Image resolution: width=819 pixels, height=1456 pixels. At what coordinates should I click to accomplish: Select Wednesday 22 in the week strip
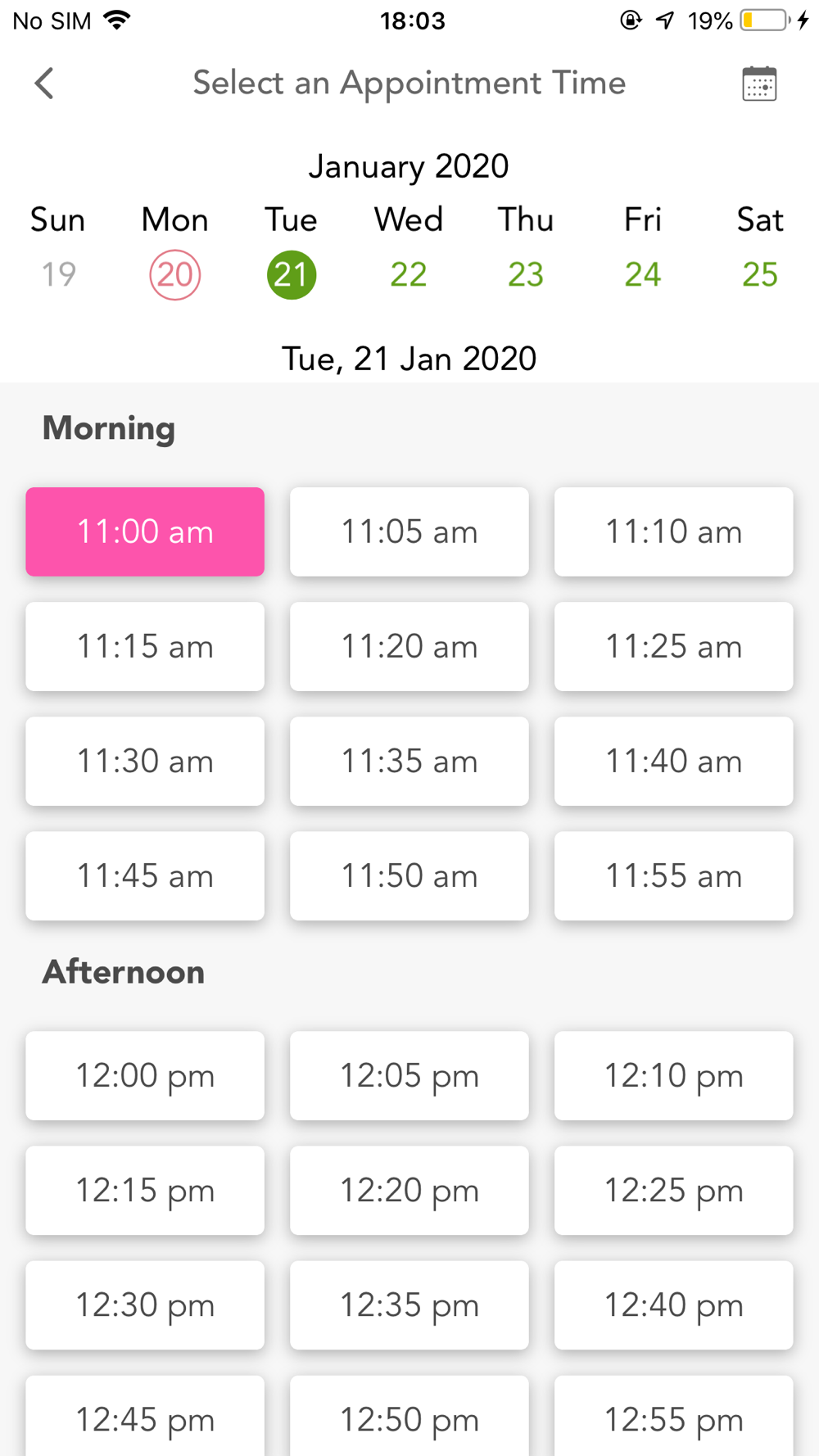[409, 274]
